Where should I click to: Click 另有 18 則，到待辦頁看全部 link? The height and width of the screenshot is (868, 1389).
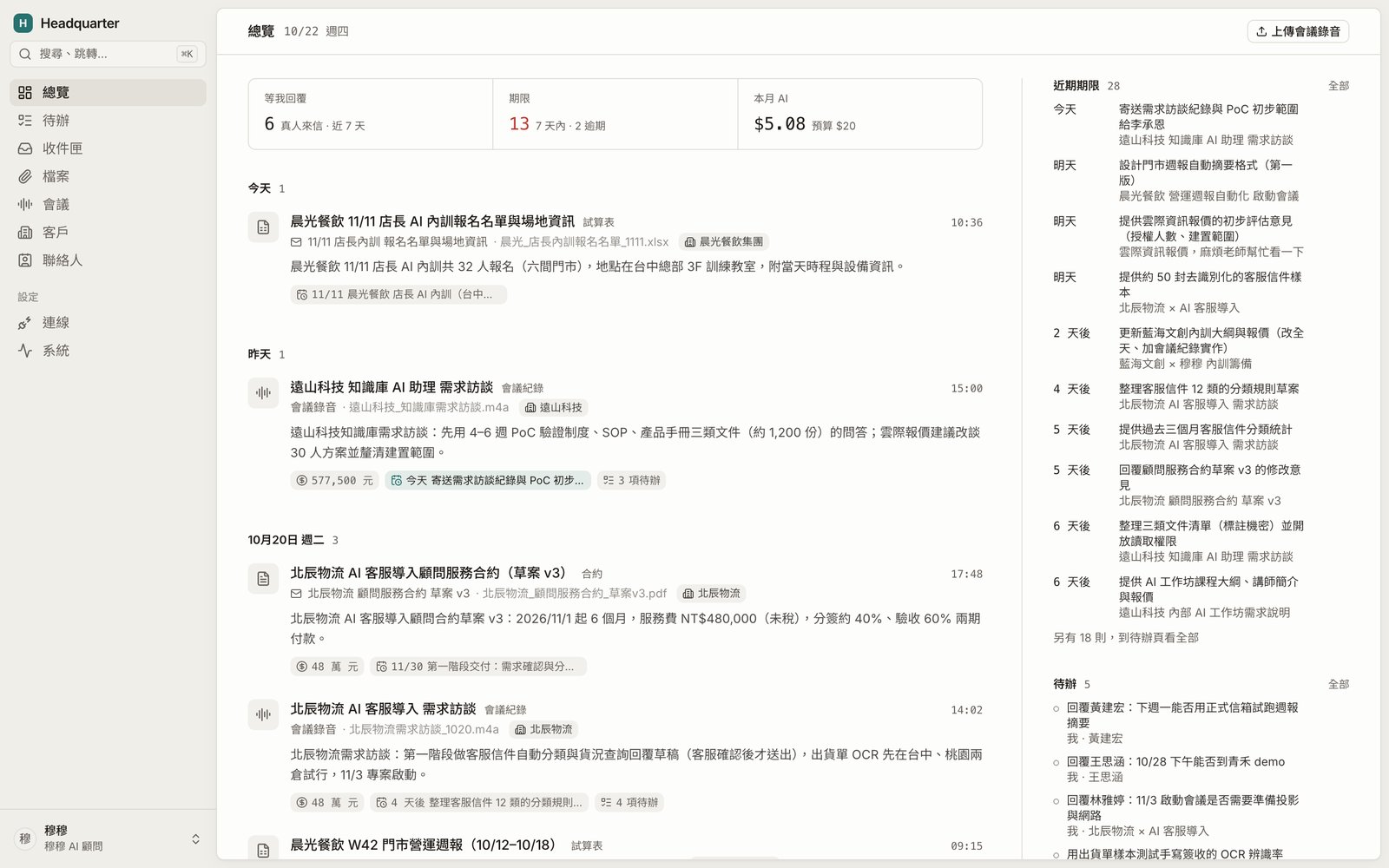(1126, 637)
